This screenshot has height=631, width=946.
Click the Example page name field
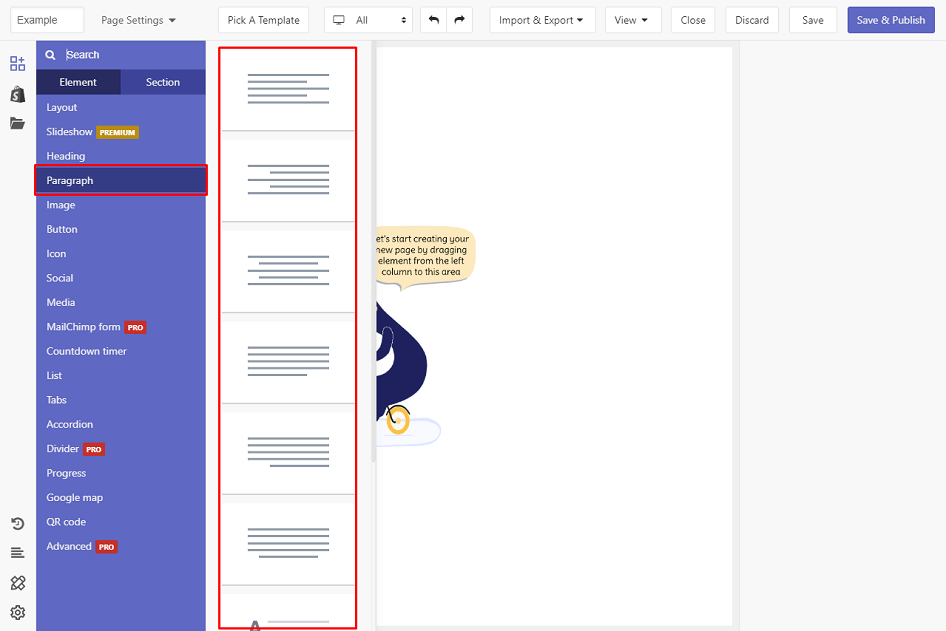[x=47, y=20]
